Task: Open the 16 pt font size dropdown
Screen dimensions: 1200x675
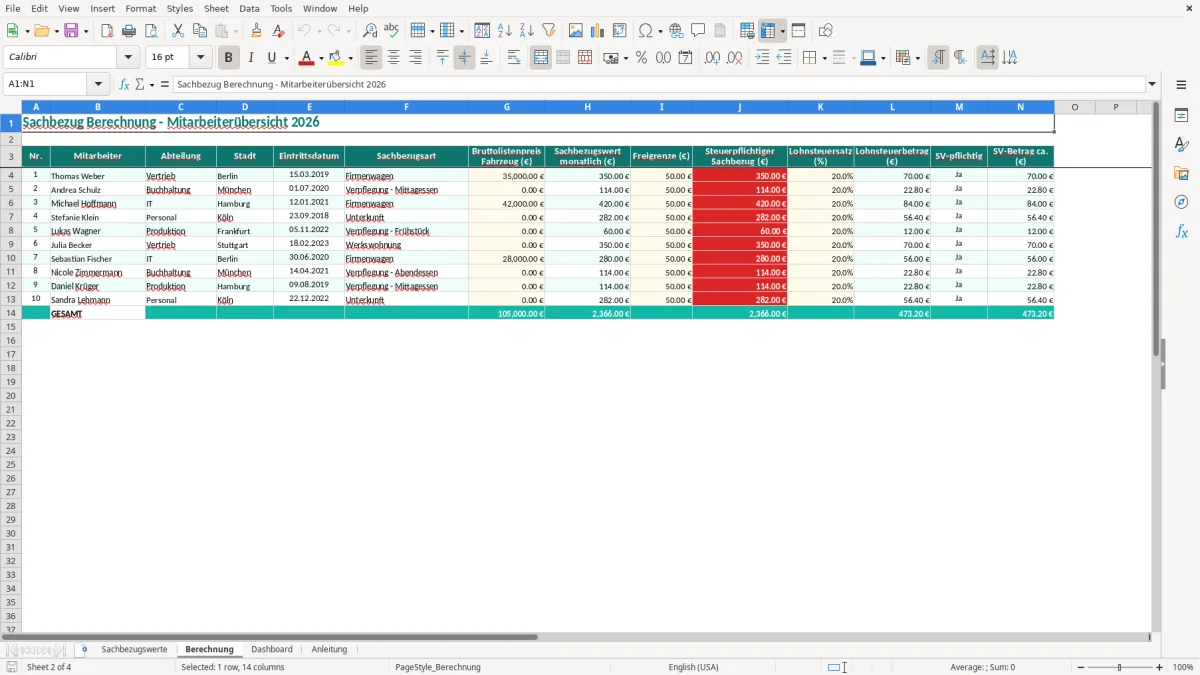Action: pos(201,58)
